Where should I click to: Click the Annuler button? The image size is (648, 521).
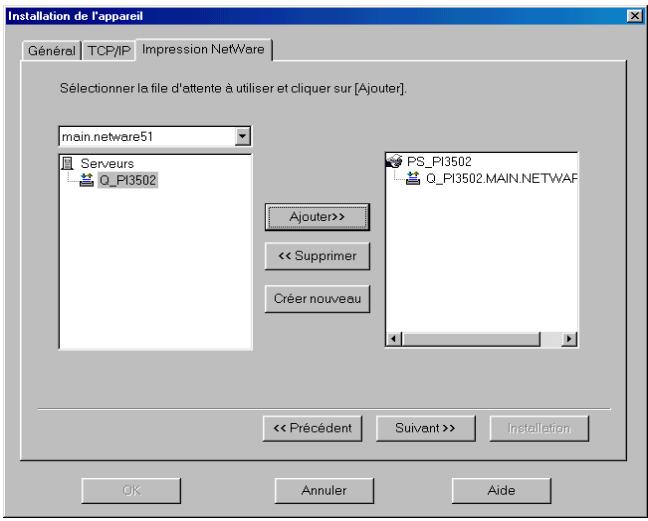point(324,491)
